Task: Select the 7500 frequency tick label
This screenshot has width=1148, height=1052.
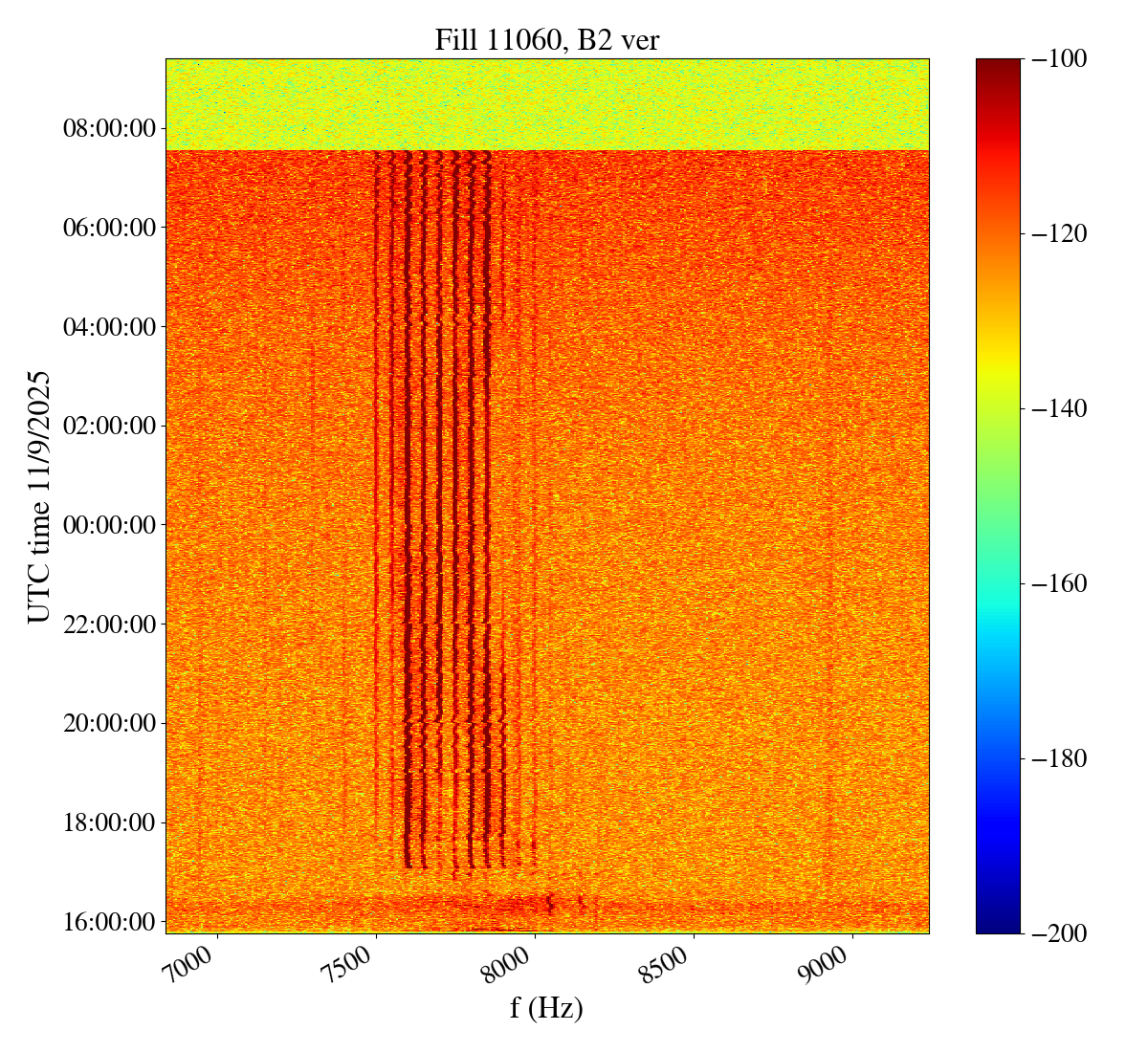Action: (354, 963)
